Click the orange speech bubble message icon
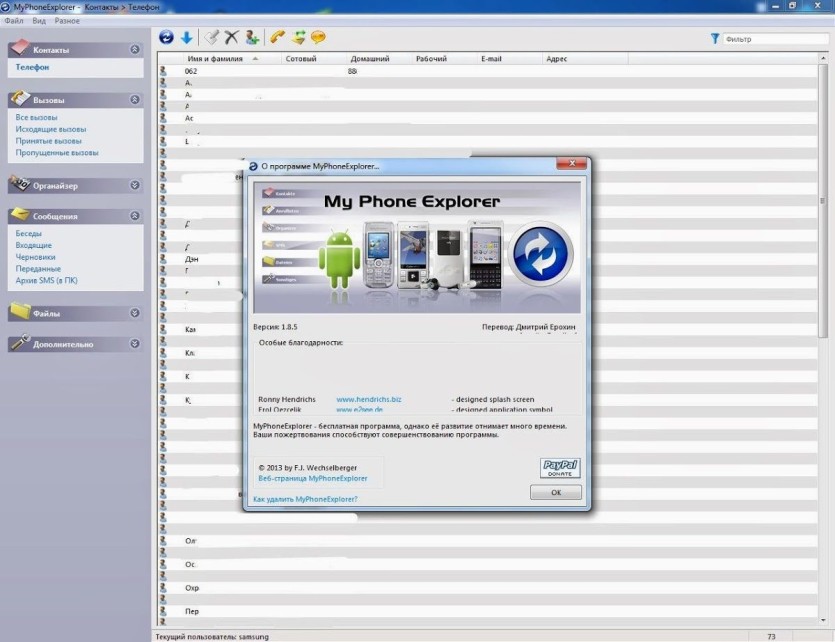The height and width of the screenshot is (642, 835). coord(318,37)
